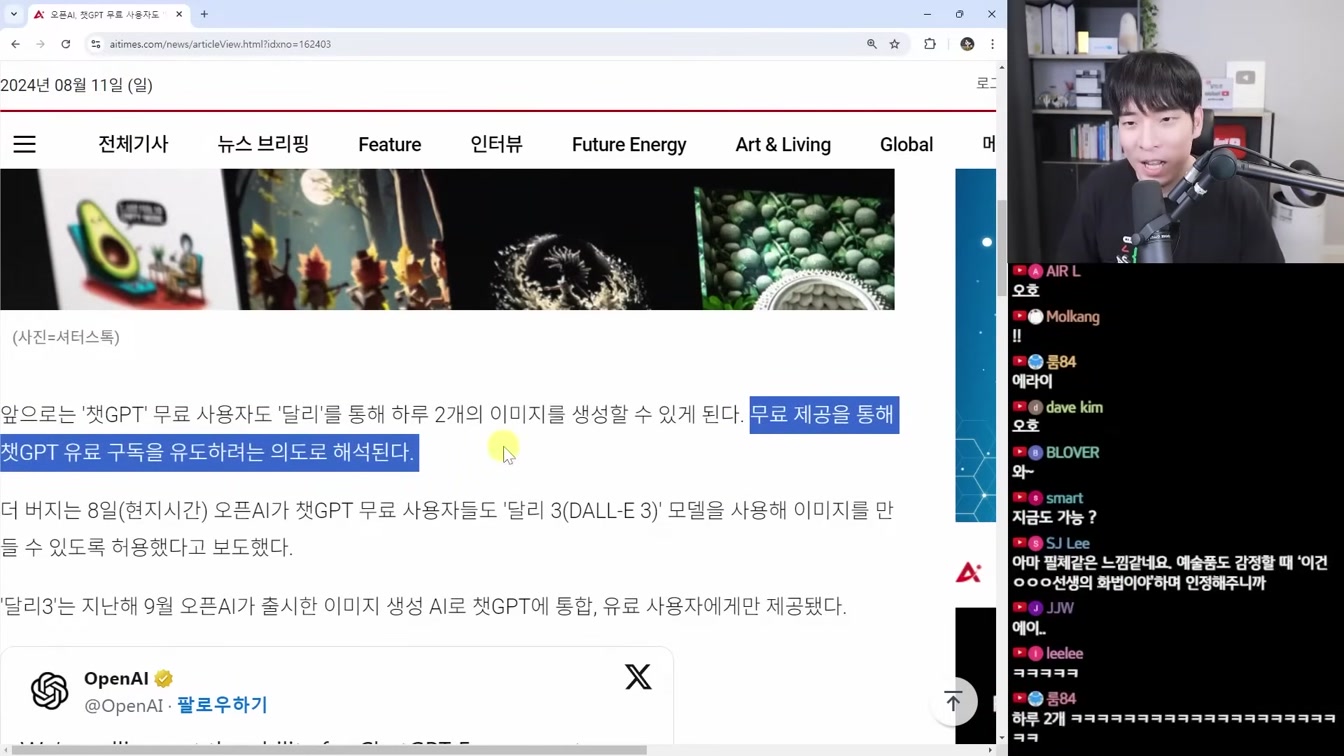Open the Feature menu
1344x756 pixels.
390,145
